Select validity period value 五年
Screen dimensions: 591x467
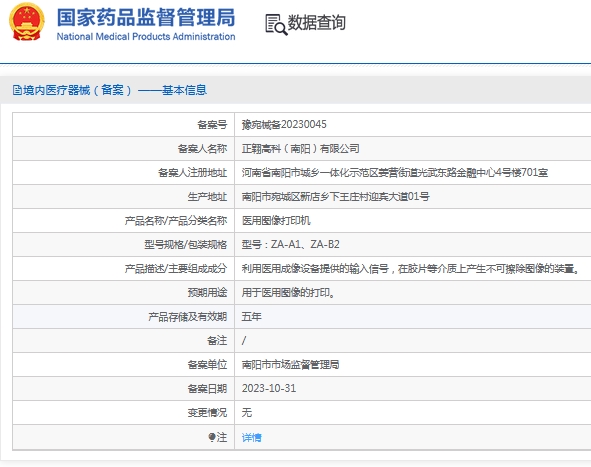[251, 317]
